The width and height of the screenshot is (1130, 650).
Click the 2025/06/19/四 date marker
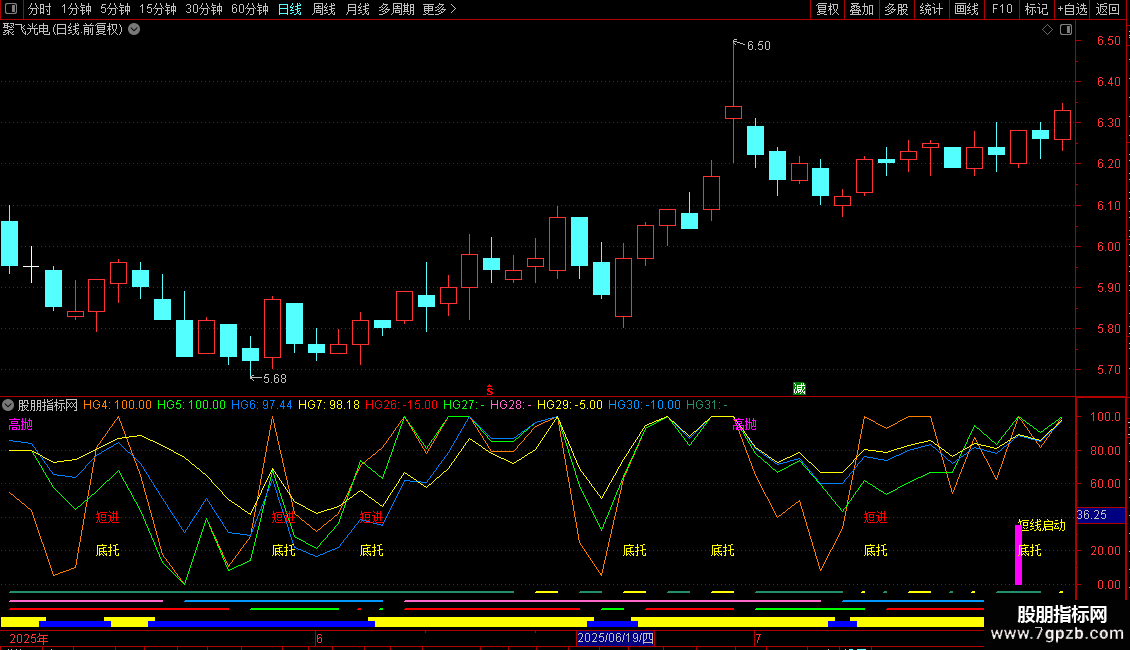pos(615,638)
